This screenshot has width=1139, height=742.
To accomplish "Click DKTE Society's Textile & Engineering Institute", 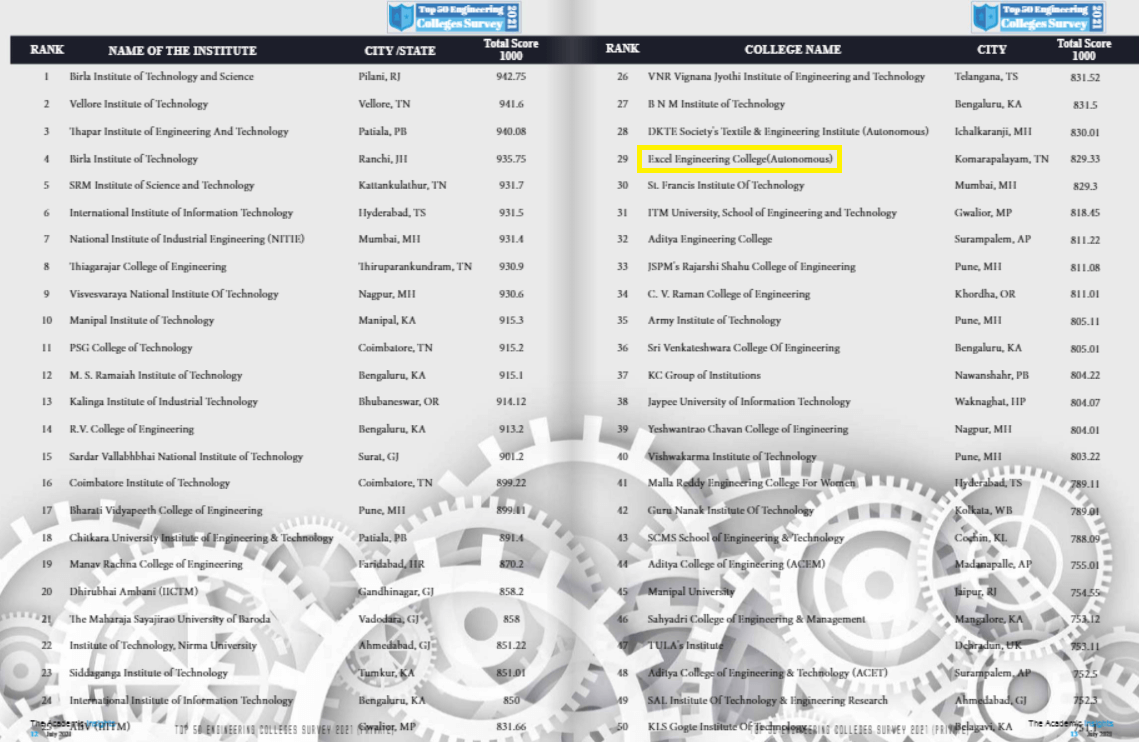I will click(x=788, y=132).
